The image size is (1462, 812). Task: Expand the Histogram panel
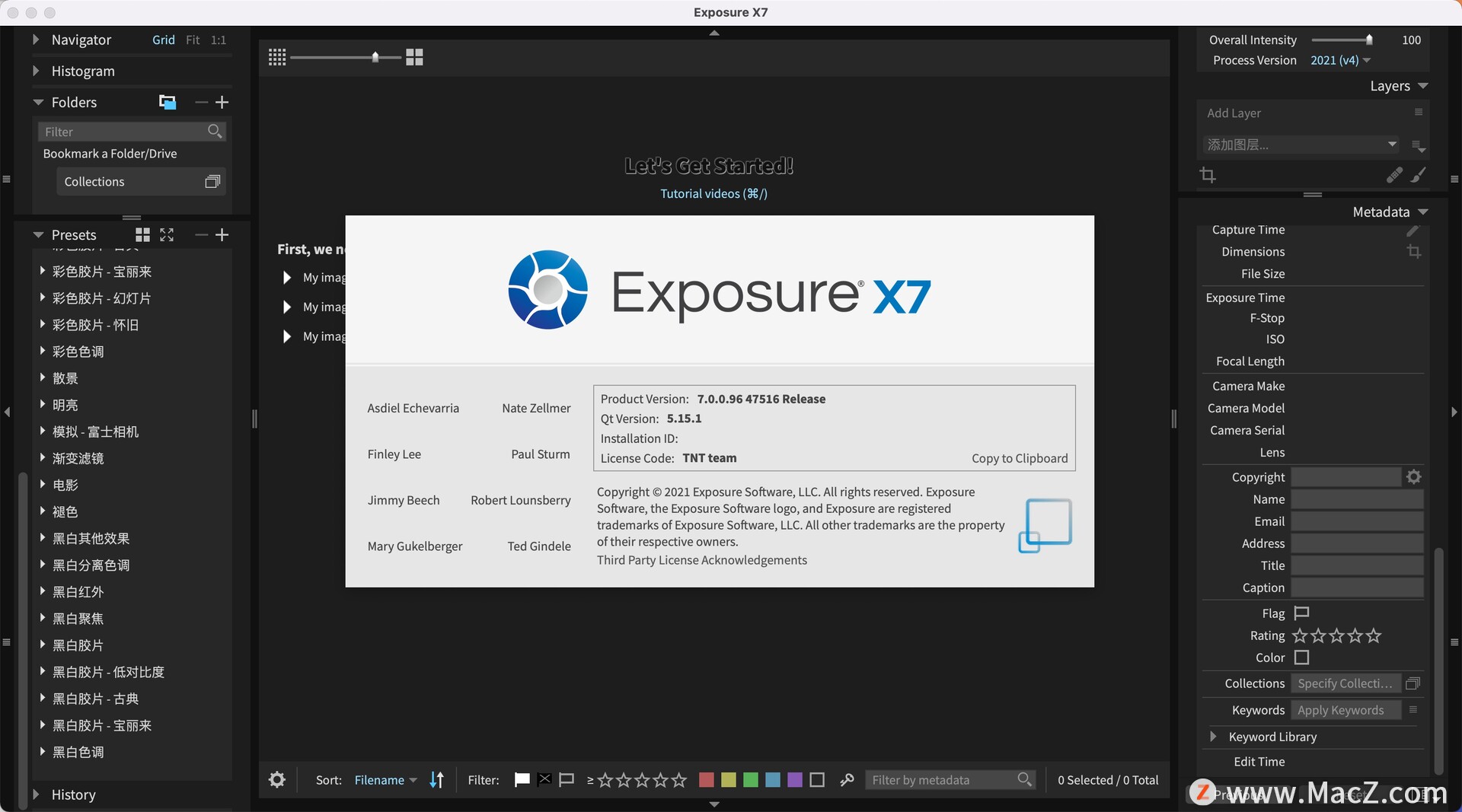[36, 71]
